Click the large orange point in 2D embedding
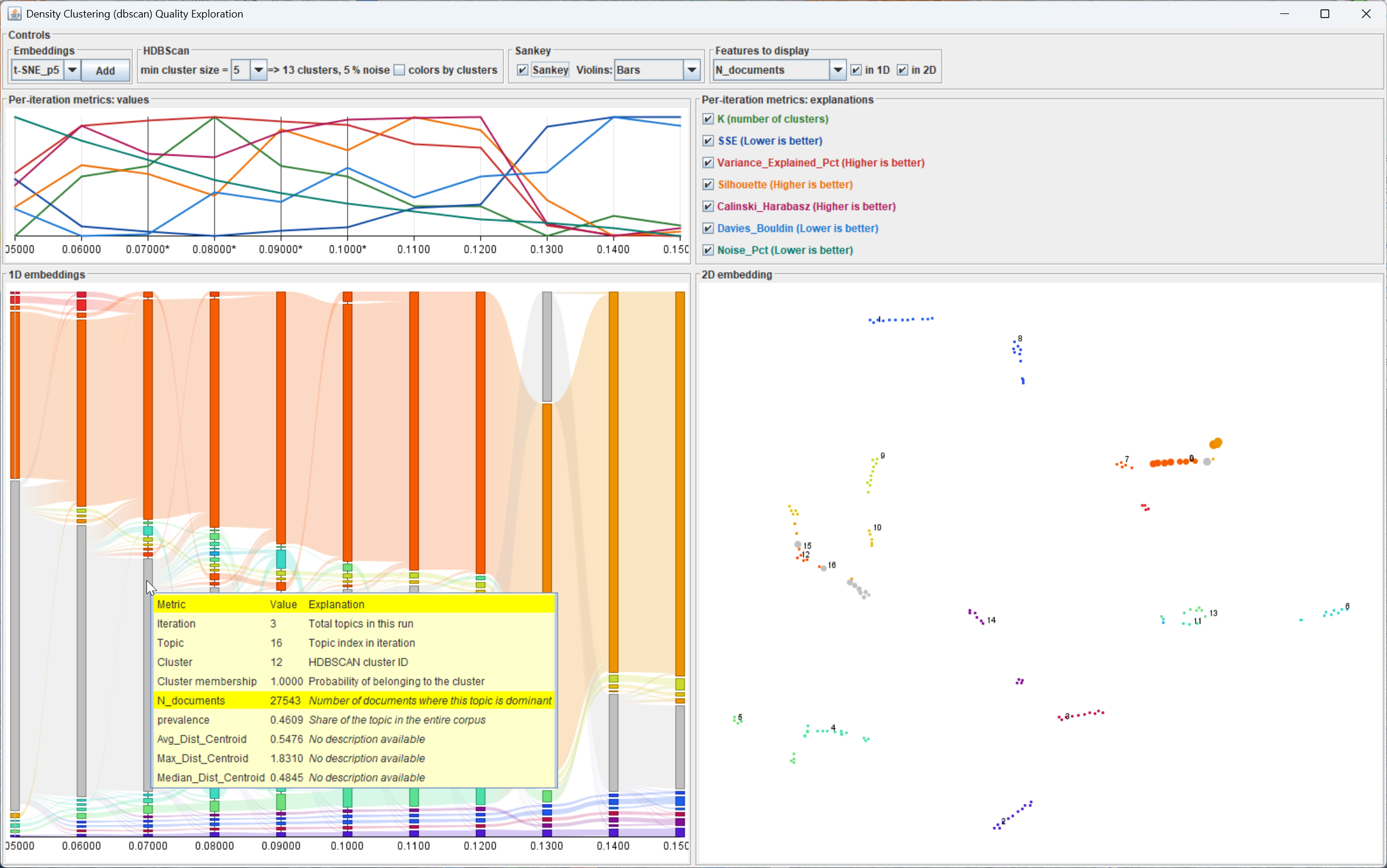This screenshot has height=868, width=1387. [1216, 444]
